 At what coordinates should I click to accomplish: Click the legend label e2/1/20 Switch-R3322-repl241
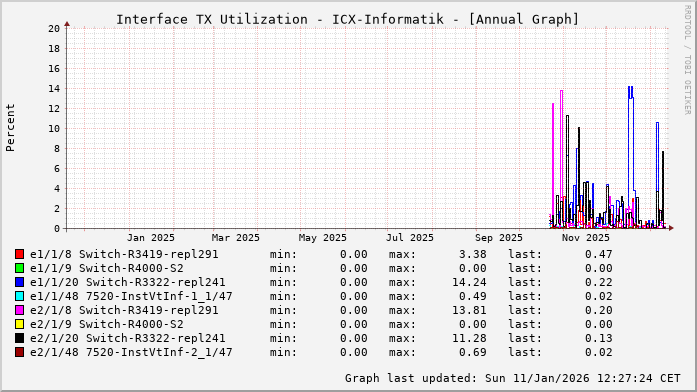[x=128, y=338]
